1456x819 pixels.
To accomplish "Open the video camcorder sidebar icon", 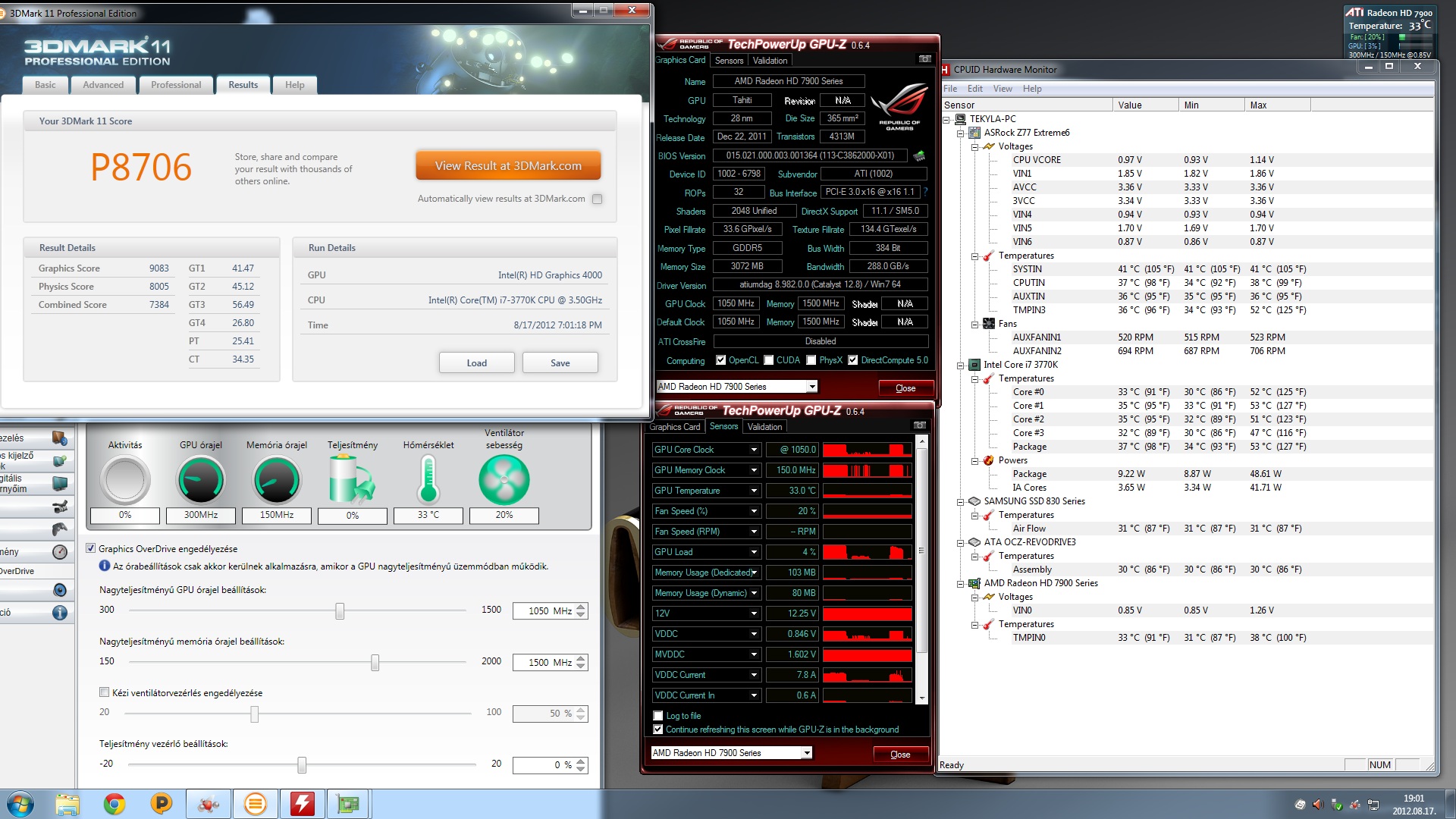I will pos(60,507).
